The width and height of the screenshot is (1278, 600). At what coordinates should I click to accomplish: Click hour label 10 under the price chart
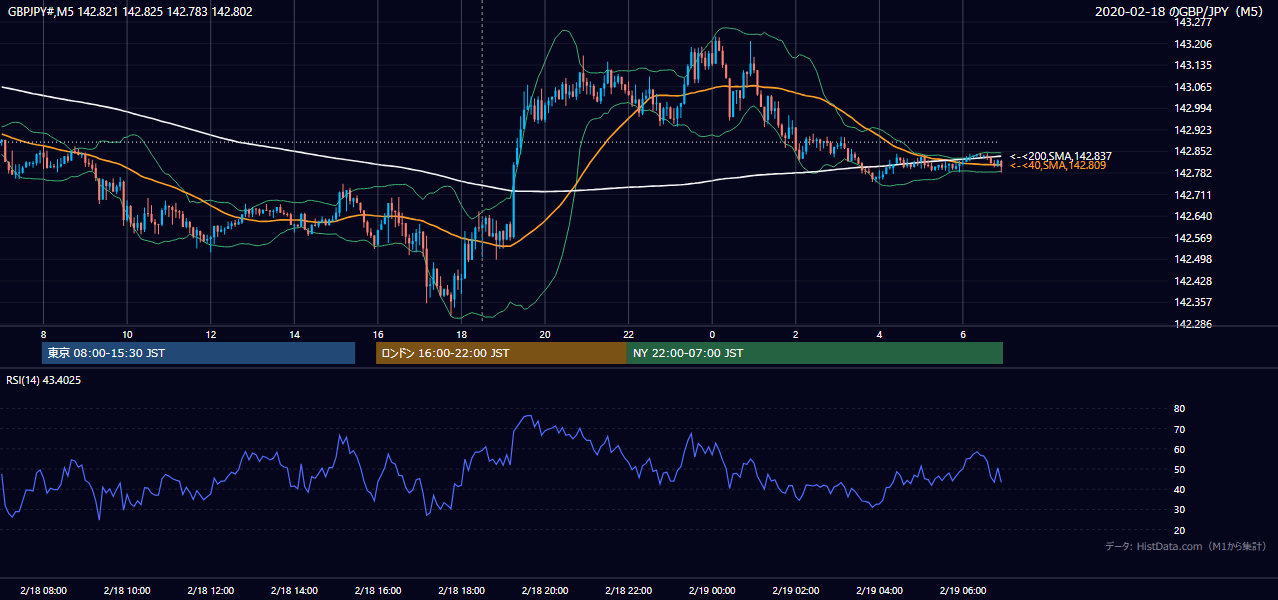127,334
